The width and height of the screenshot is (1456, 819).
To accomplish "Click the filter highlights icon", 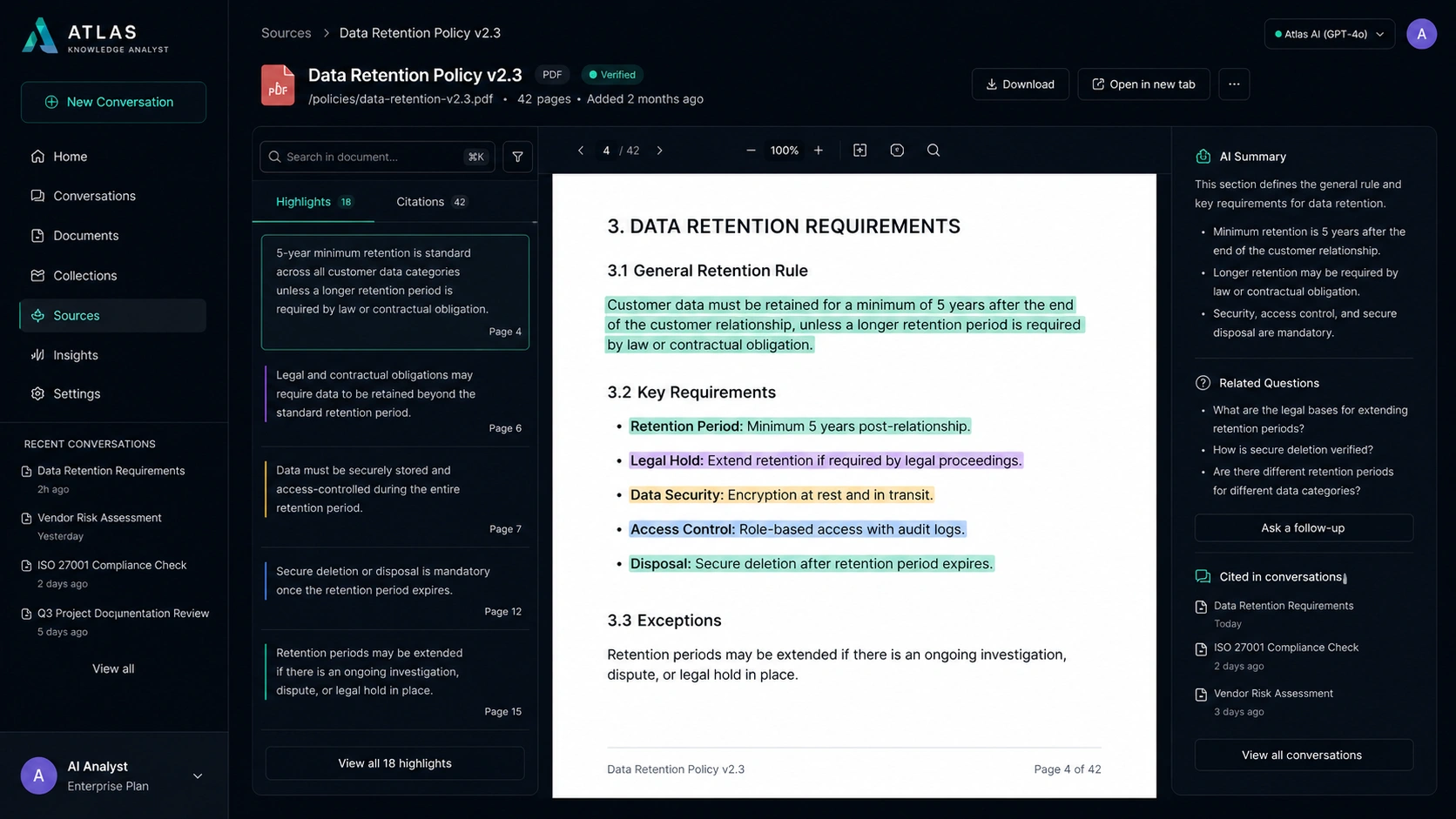I will tap(517, 157).
